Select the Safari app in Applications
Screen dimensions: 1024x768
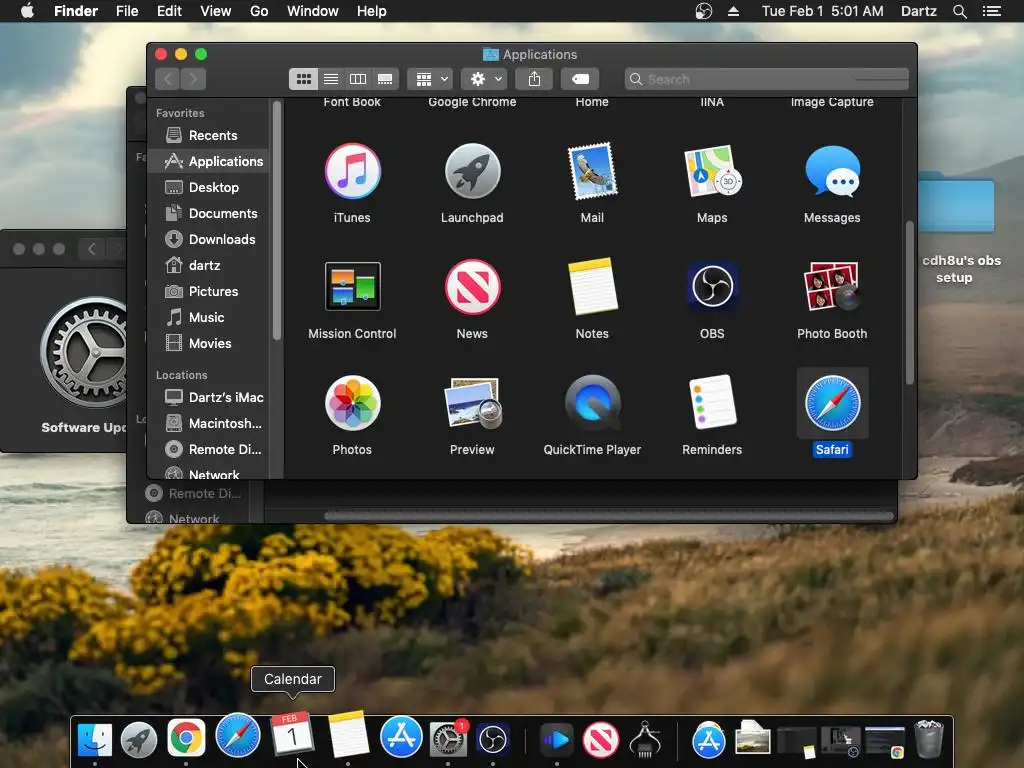(x=832, y=403)
